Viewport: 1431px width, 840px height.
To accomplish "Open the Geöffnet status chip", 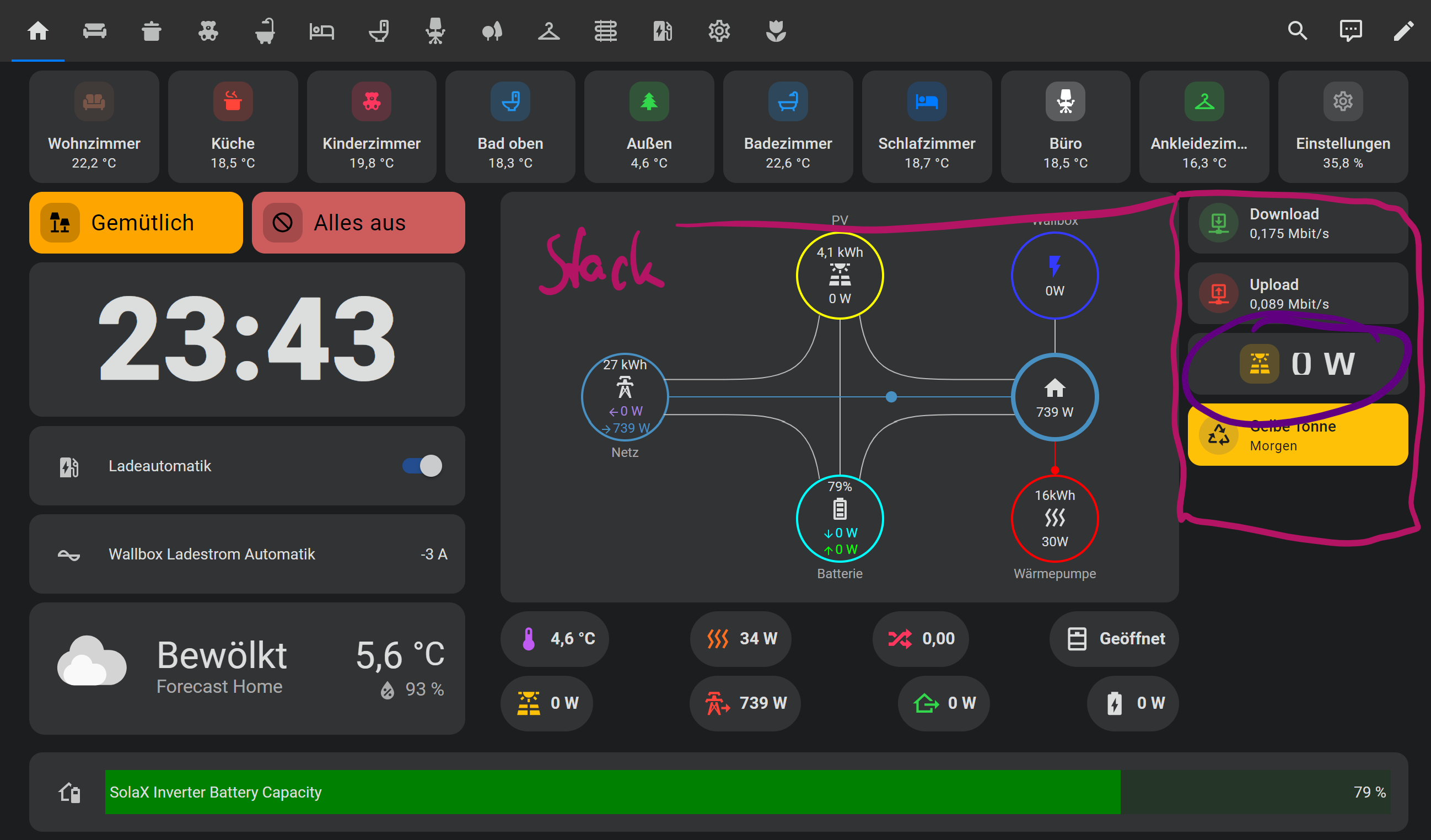I will 1114,638.
